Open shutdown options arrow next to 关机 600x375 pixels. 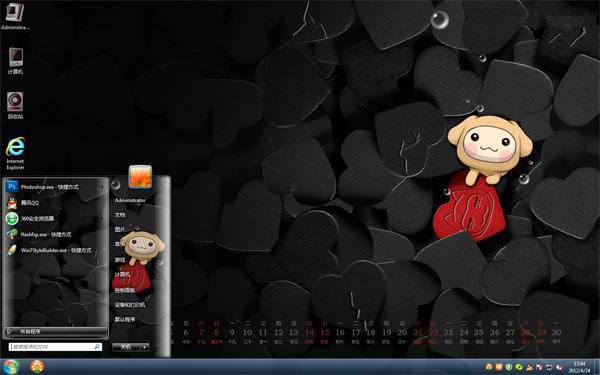click(145, 347)
